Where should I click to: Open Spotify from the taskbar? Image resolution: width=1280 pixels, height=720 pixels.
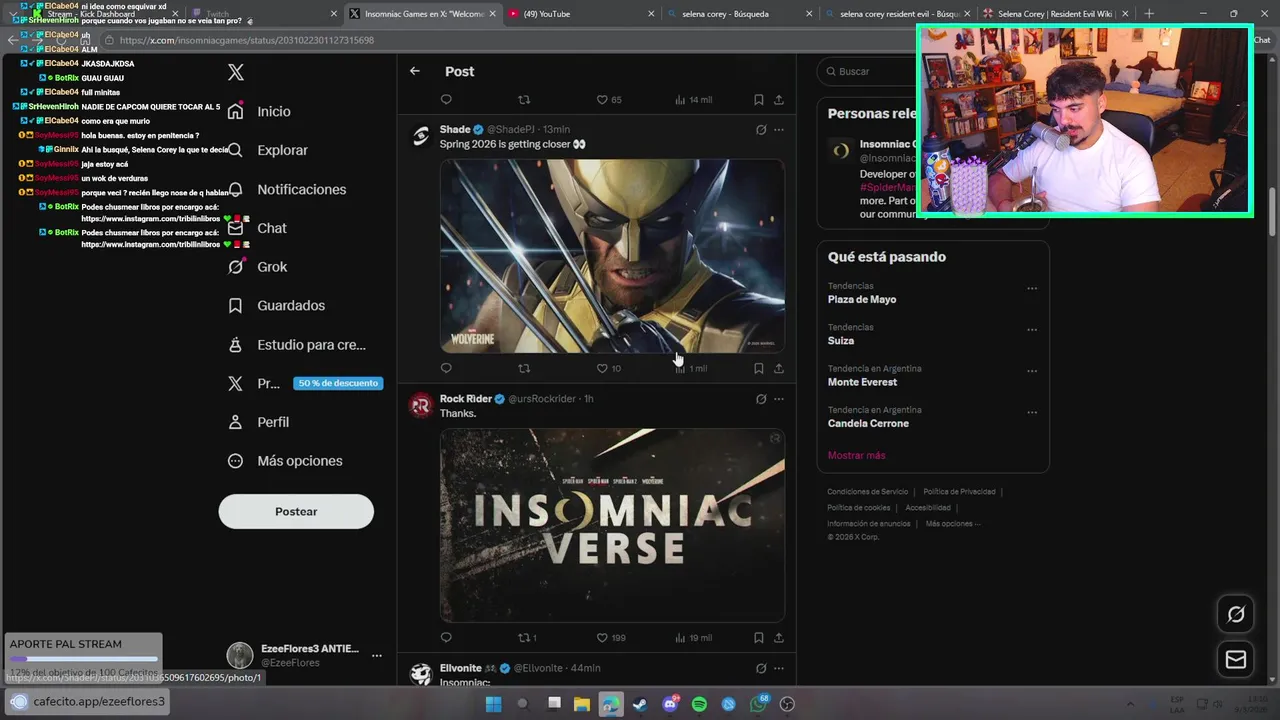(x=699, y=704)
